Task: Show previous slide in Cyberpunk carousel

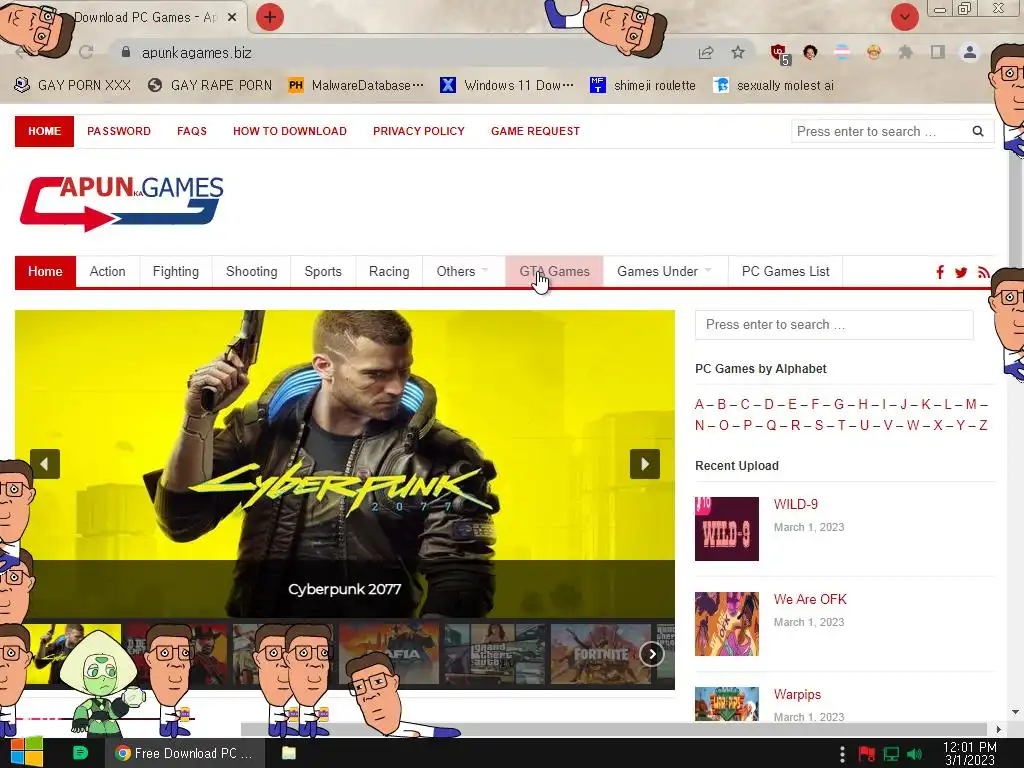Action: click(x=45, y=464)
